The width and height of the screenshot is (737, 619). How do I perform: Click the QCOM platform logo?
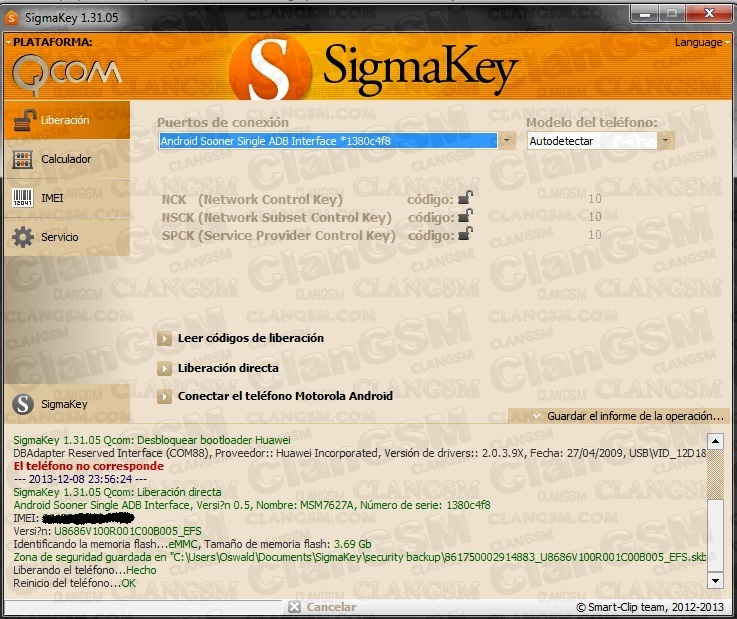[x=67, y=73]
